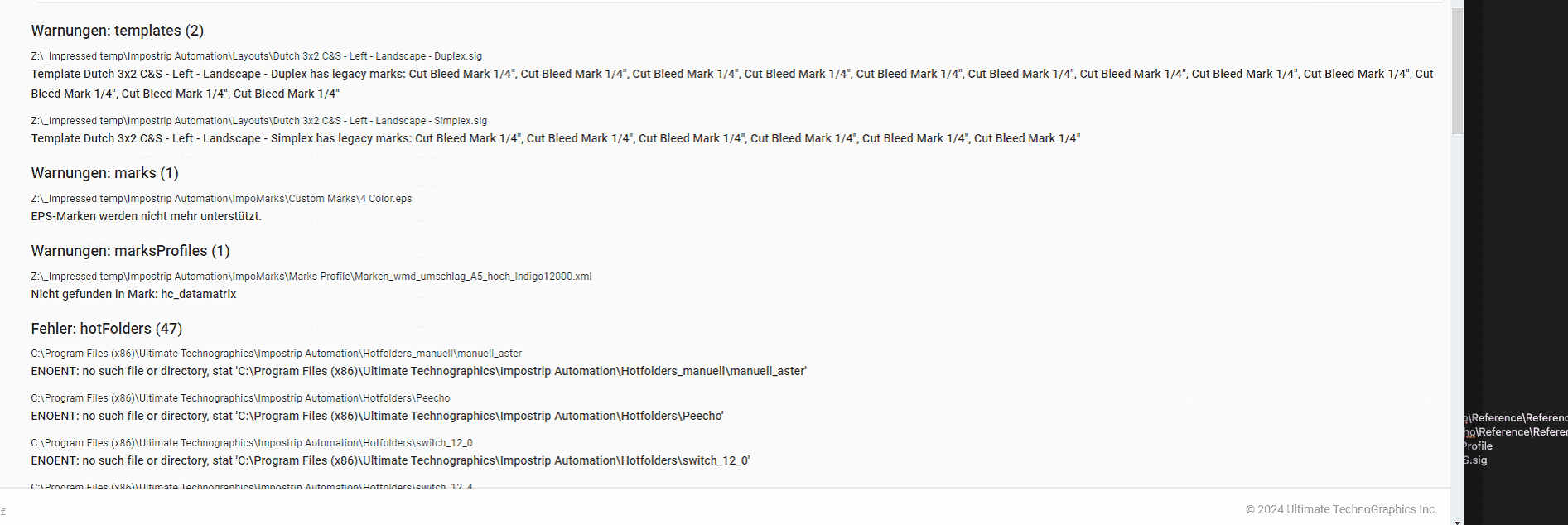Click the 'Warnungen: templates (2)' heading
1568x525 pixels.
pos(117,31)
